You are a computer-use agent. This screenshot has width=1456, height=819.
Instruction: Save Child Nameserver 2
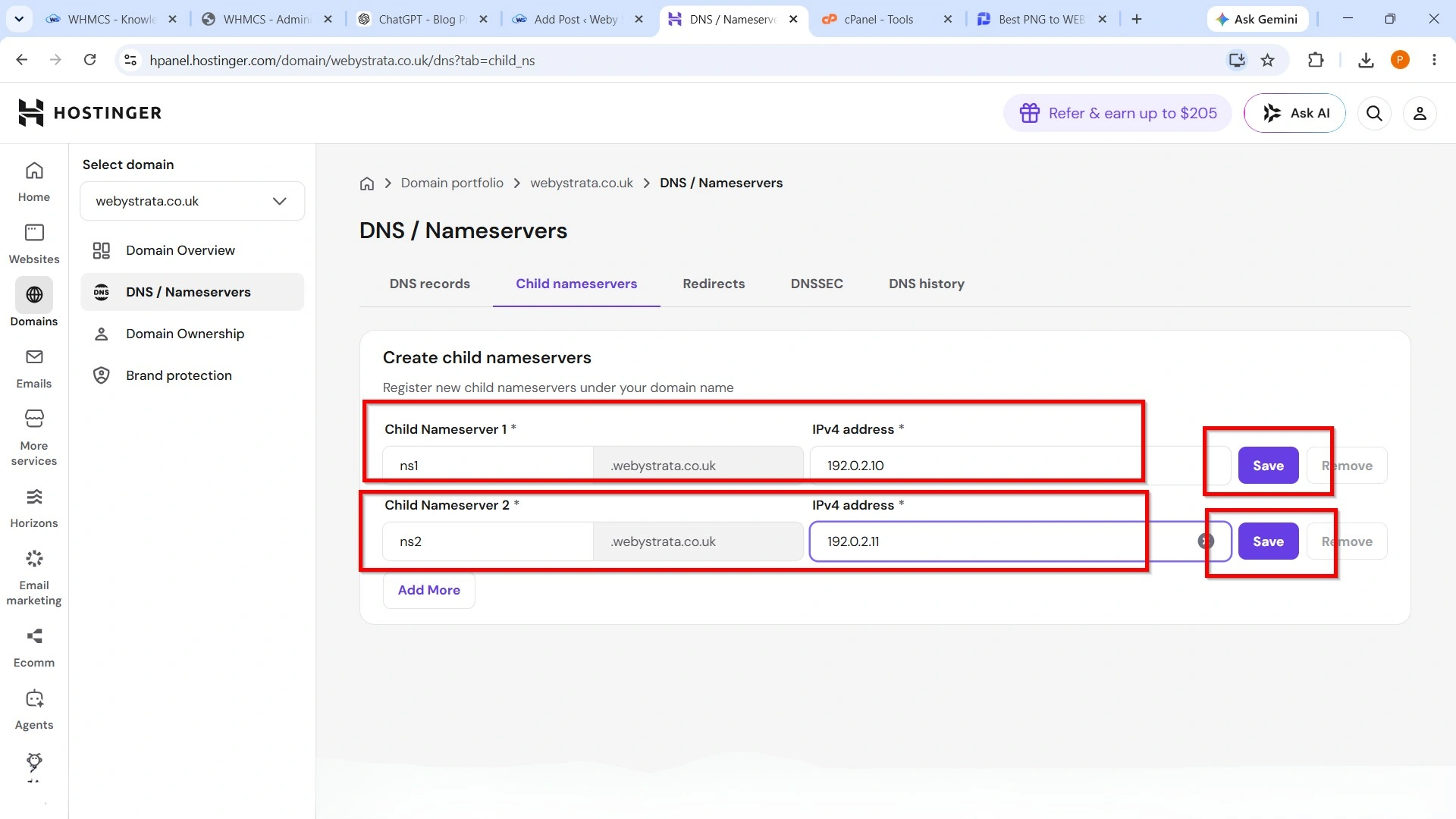tap(1268, 541)
